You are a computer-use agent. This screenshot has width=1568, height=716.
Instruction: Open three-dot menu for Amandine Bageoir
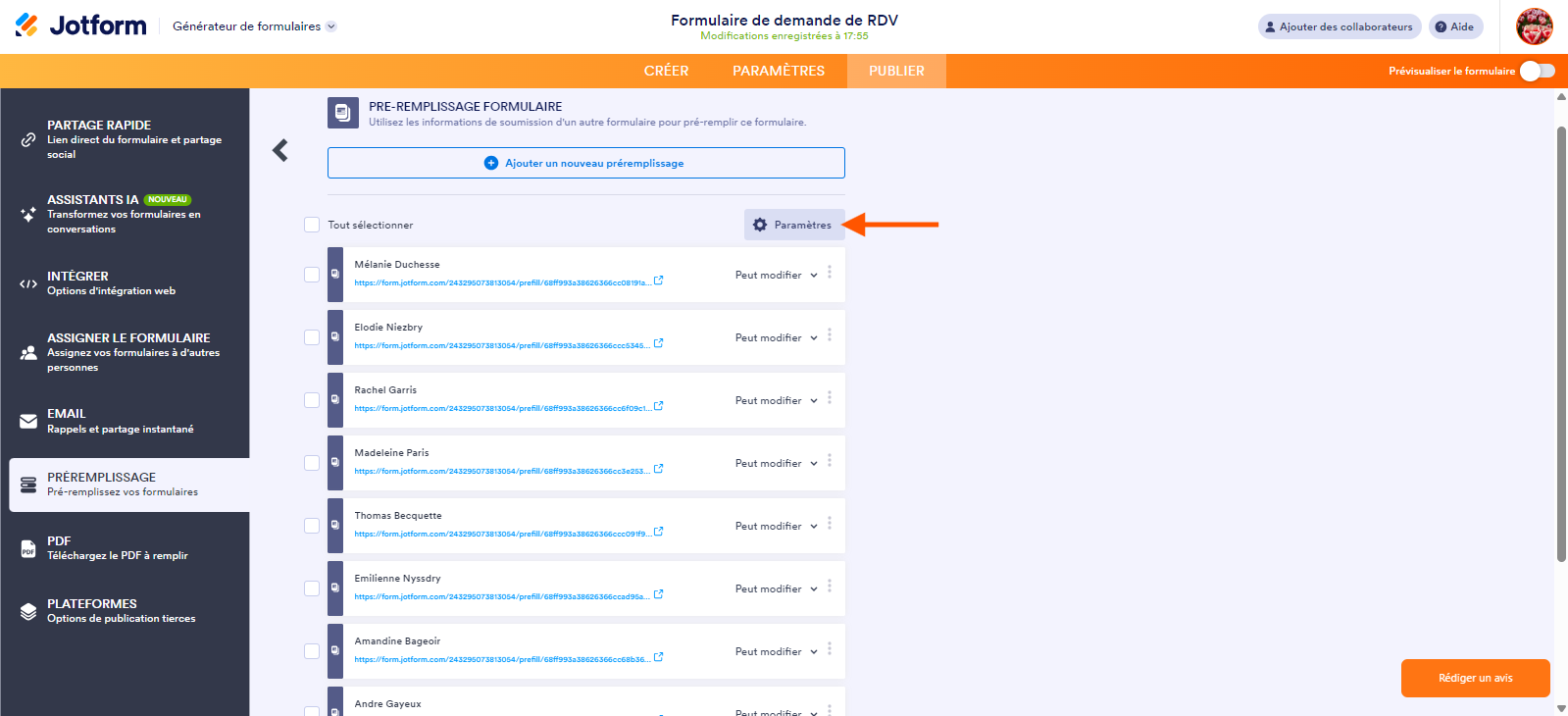pyautogui.click(x=830, y=649)
